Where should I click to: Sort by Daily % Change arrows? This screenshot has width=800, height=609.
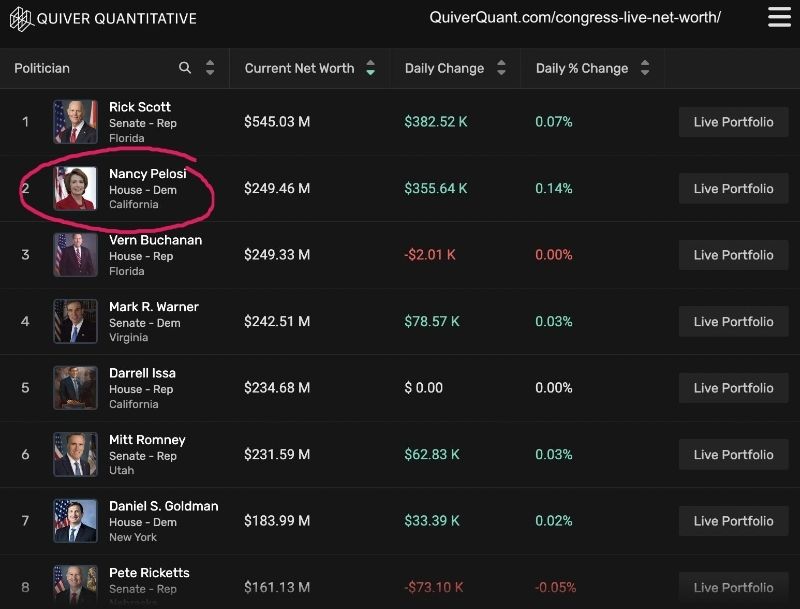pos(645,68)
